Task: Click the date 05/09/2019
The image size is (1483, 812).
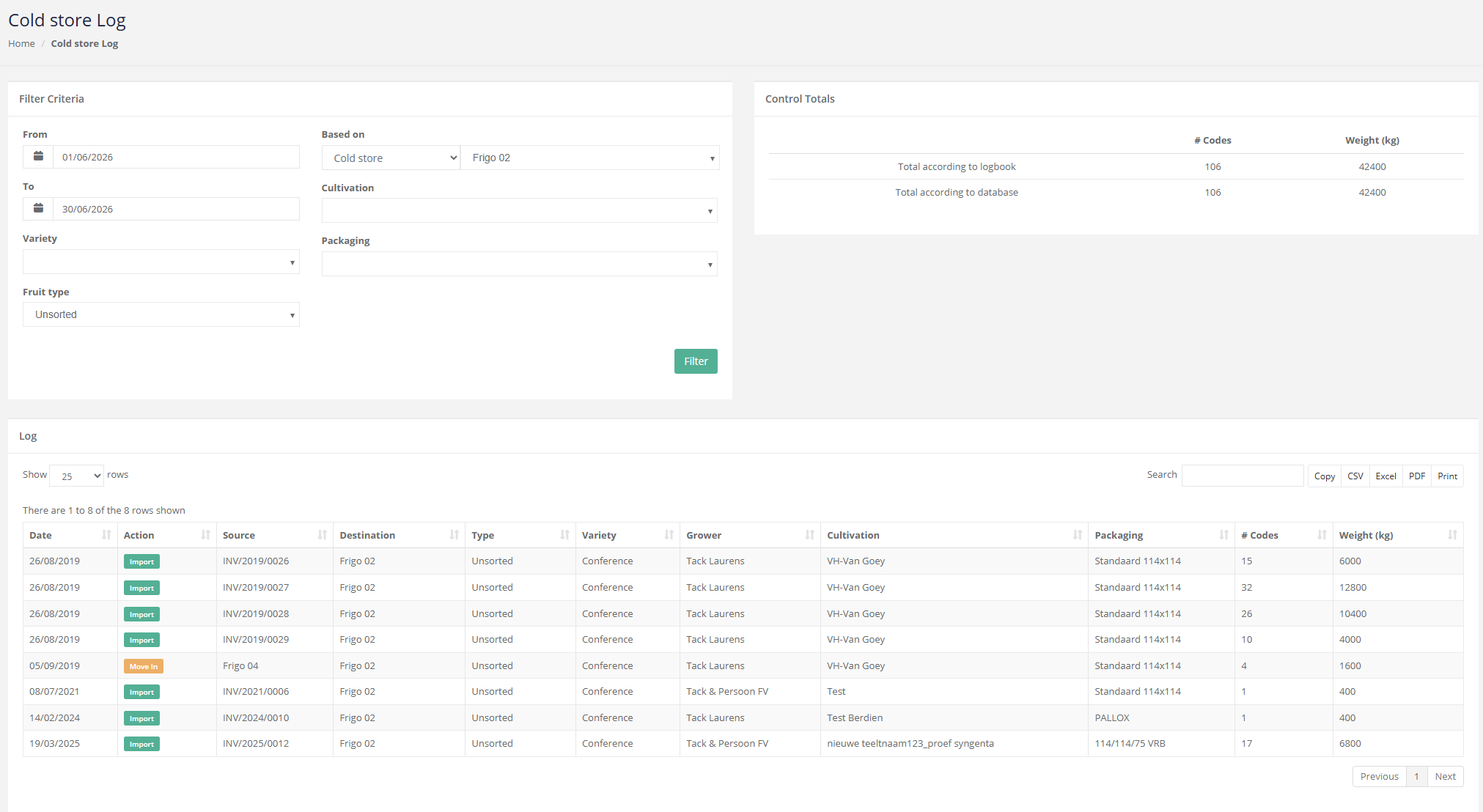Action: (x=54, y=666)
